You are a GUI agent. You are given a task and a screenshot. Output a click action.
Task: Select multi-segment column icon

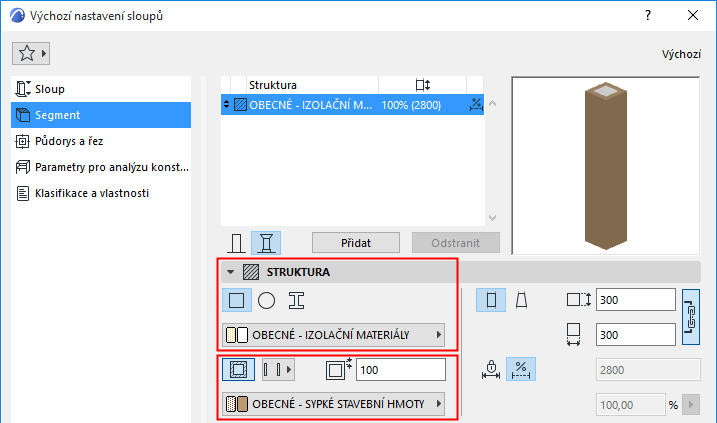click(266, 243)
